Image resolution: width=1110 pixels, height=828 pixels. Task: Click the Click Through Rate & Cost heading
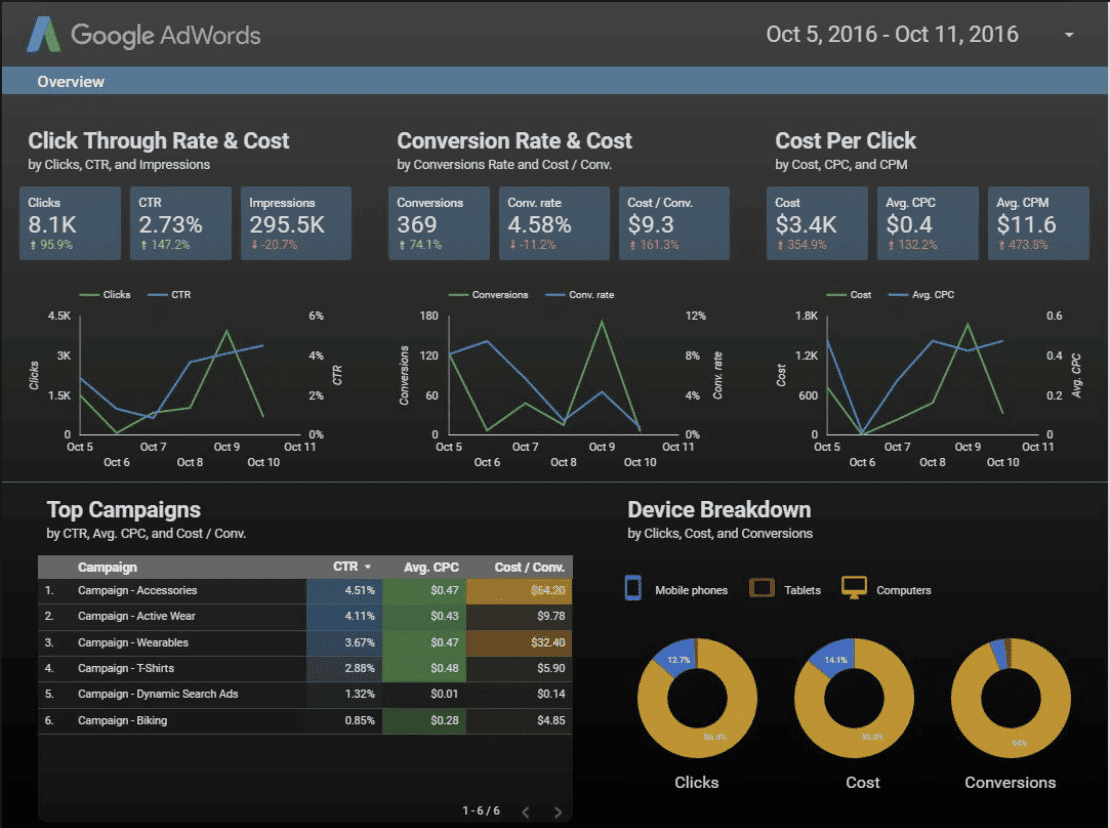pos(159,140)
